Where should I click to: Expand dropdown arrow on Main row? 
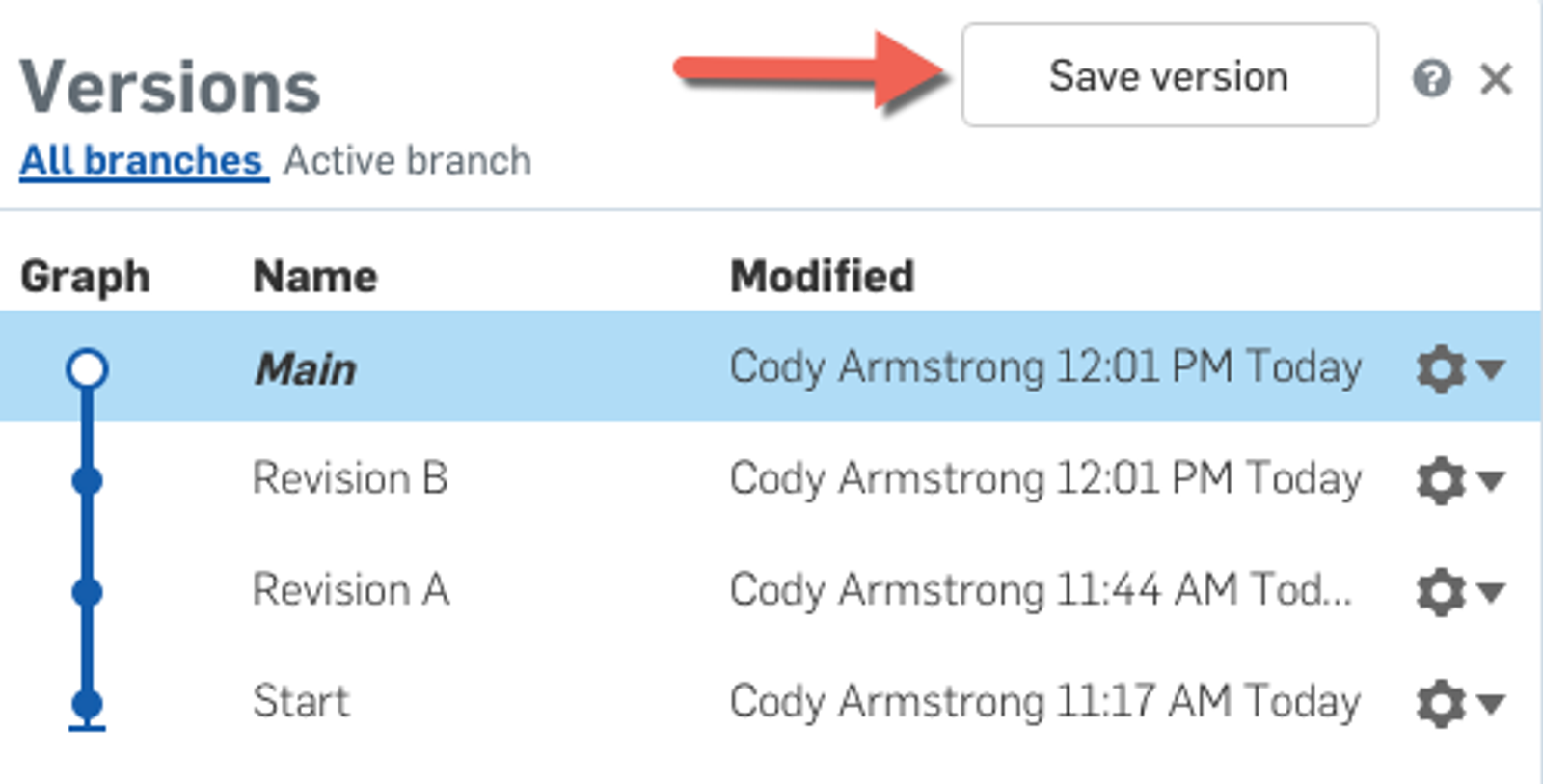click(1491, 368)
